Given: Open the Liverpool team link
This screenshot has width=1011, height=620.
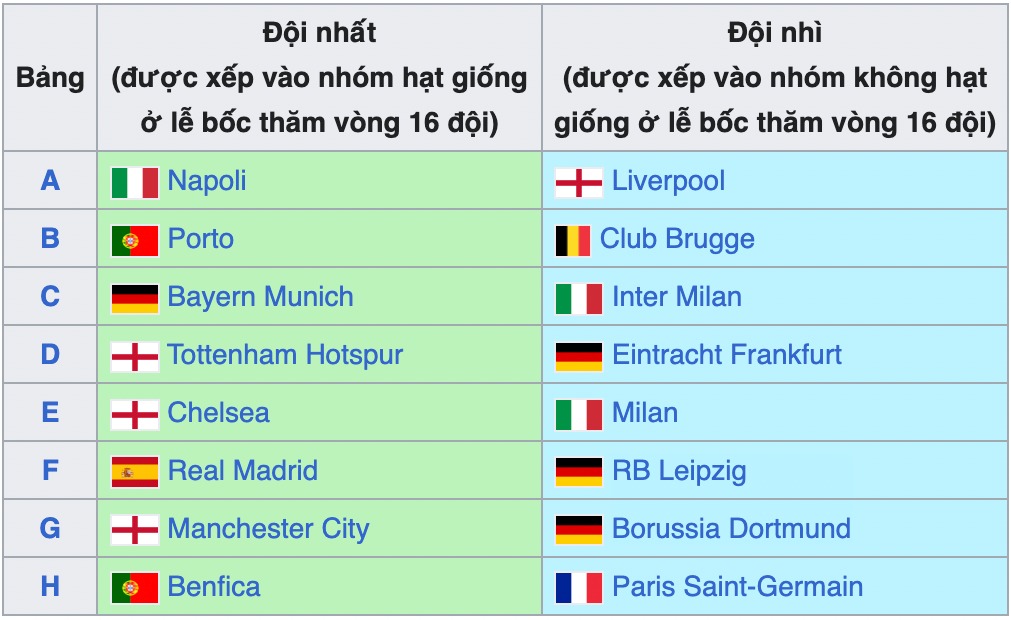Looking at the screenshot, I should [668, 181].
